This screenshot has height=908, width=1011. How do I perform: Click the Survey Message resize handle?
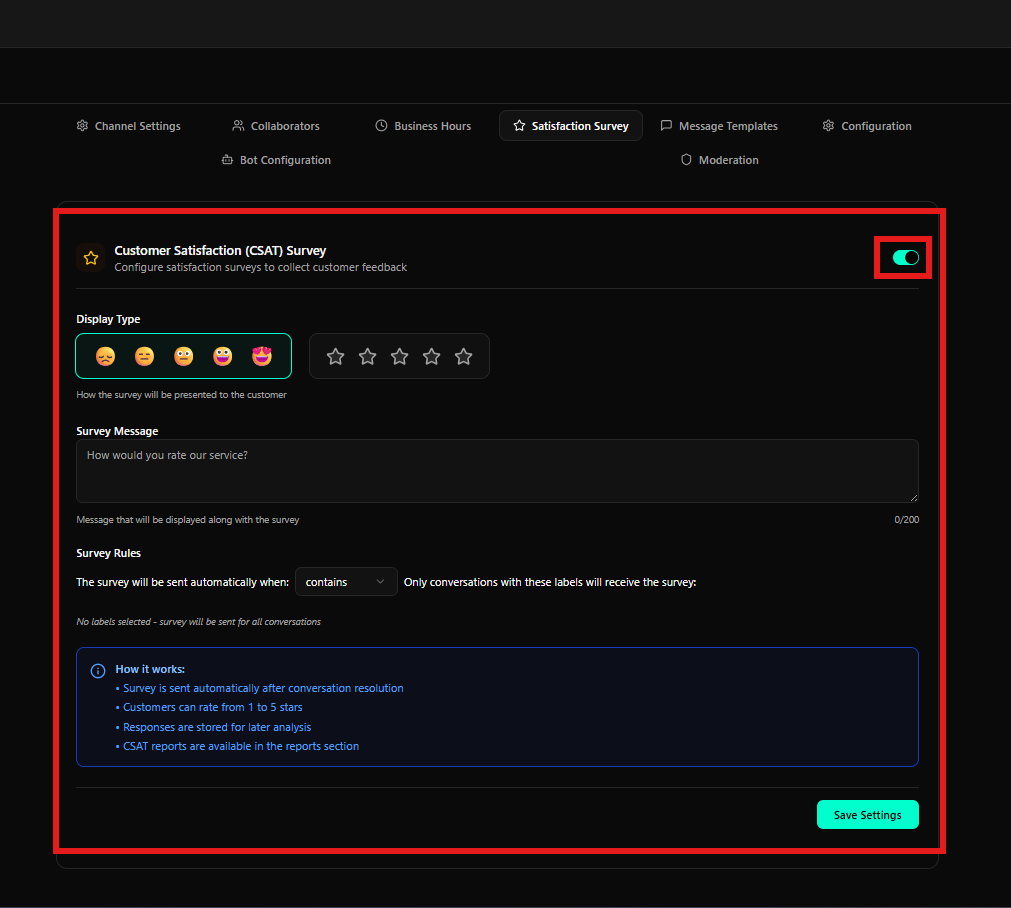(914, 497)
